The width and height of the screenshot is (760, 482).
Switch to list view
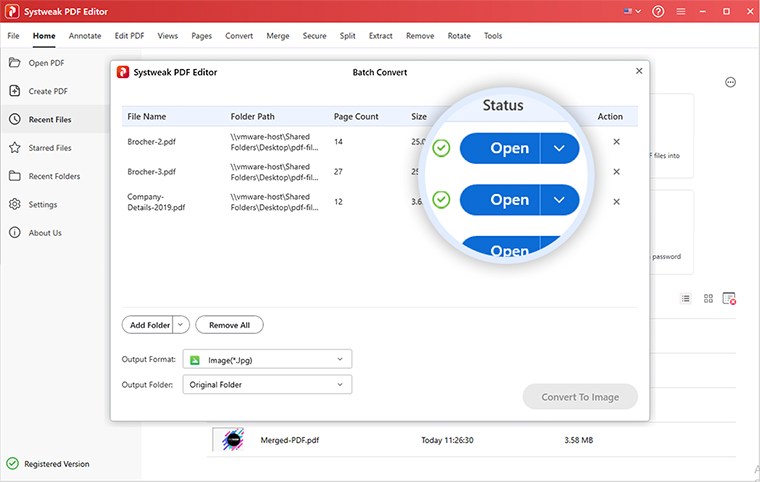(x=685, y=299)
